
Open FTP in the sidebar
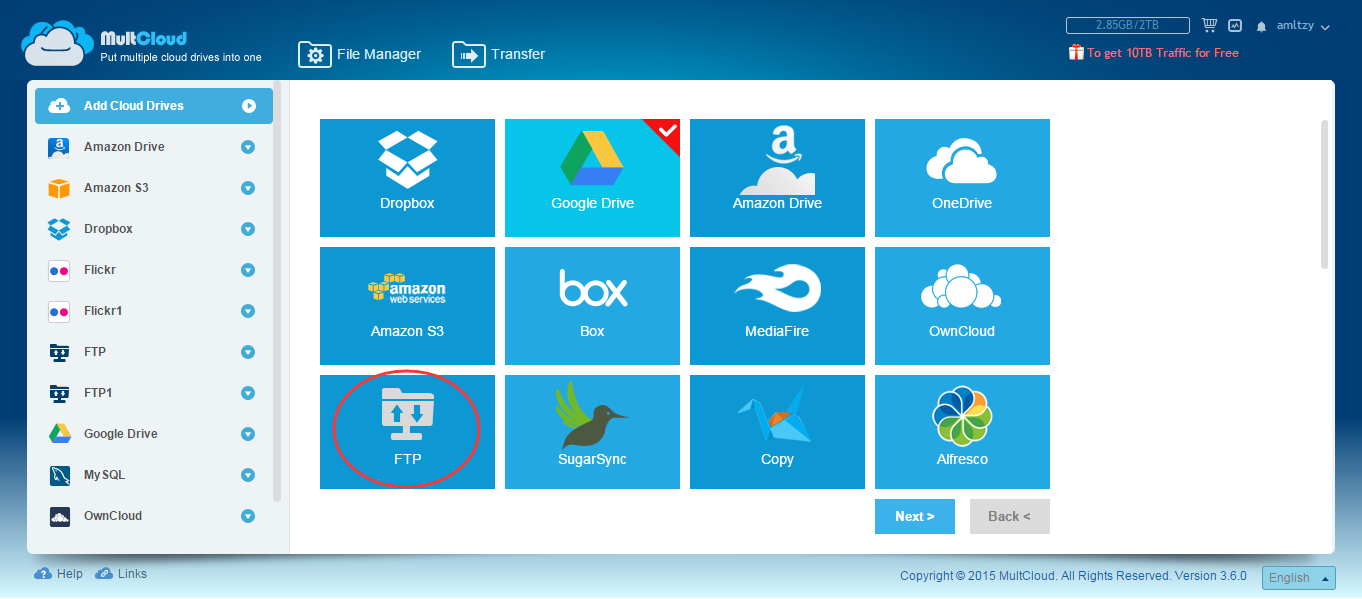153,352
